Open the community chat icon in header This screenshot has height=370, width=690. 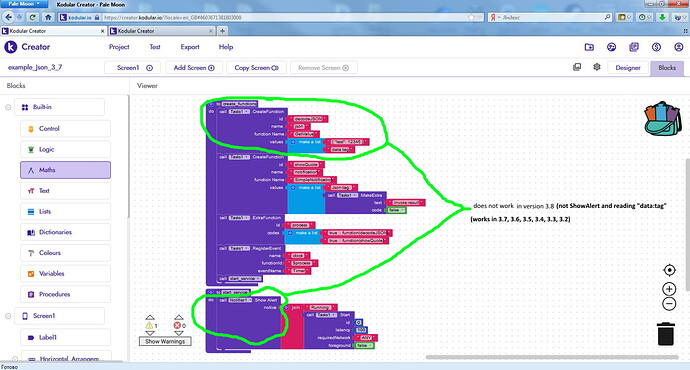tap(611, 47)
